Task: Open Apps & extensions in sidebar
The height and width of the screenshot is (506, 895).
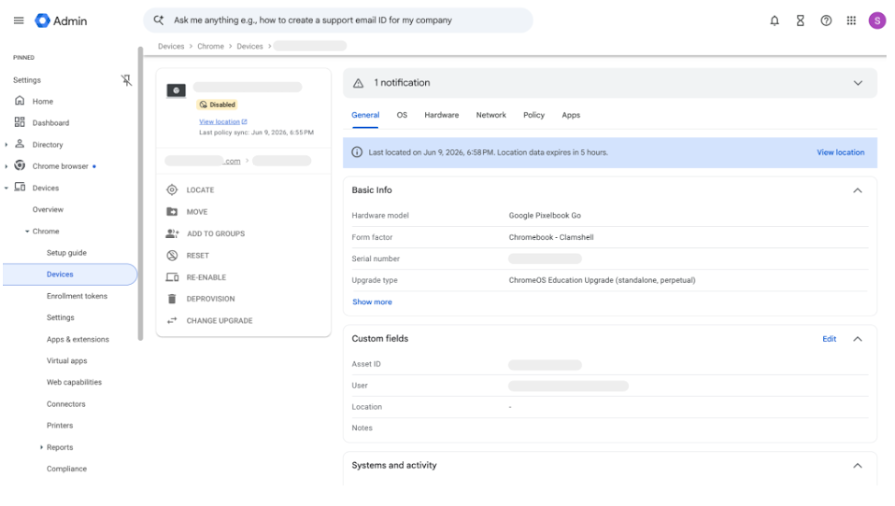Action: pyautogui.click(x=78, y=339)
